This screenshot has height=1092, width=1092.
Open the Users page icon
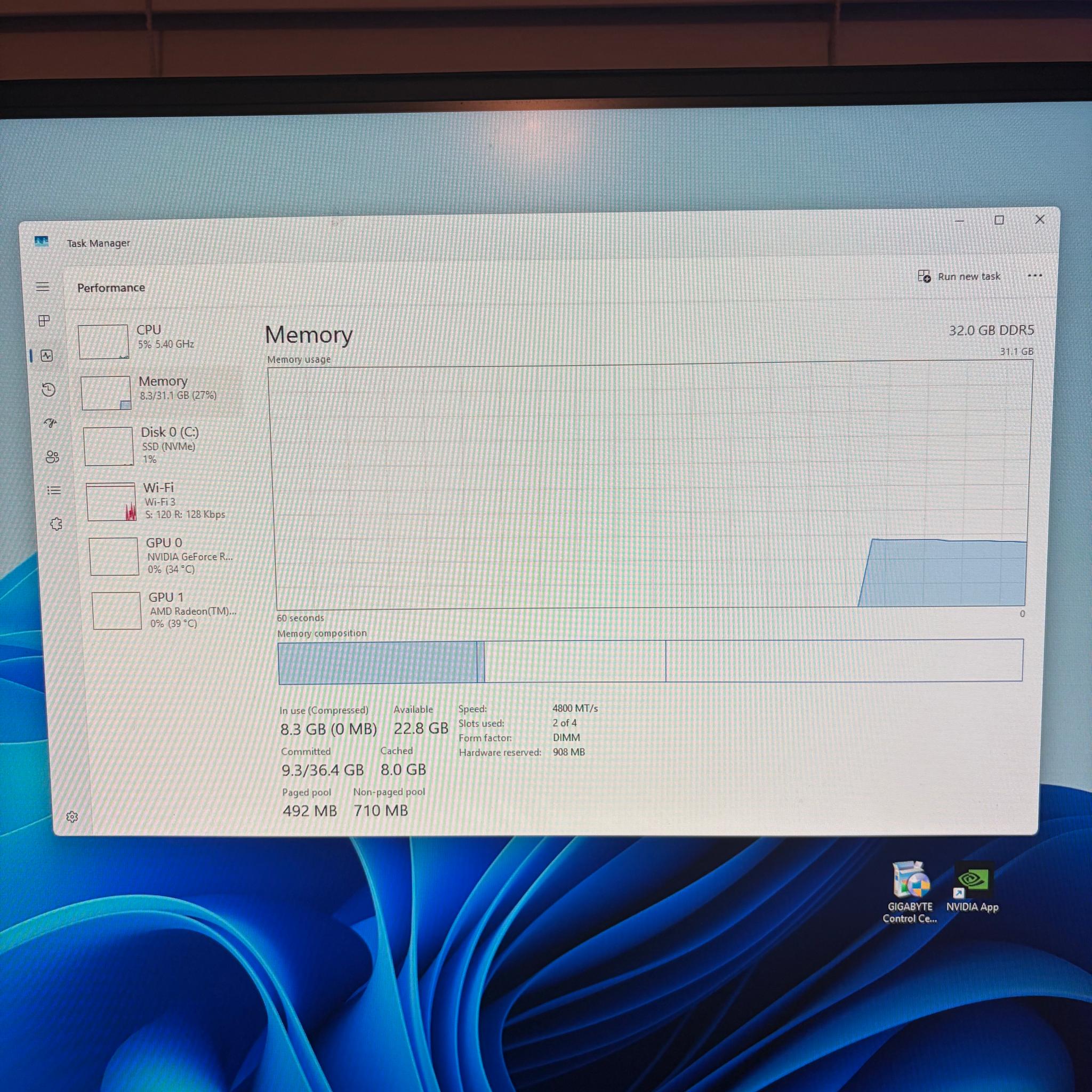[x=53, y=457]
